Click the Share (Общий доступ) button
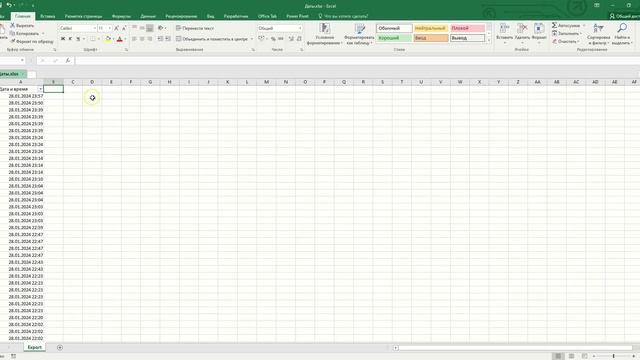The height and width of the screenshot is (360, 640). point(624,16)
